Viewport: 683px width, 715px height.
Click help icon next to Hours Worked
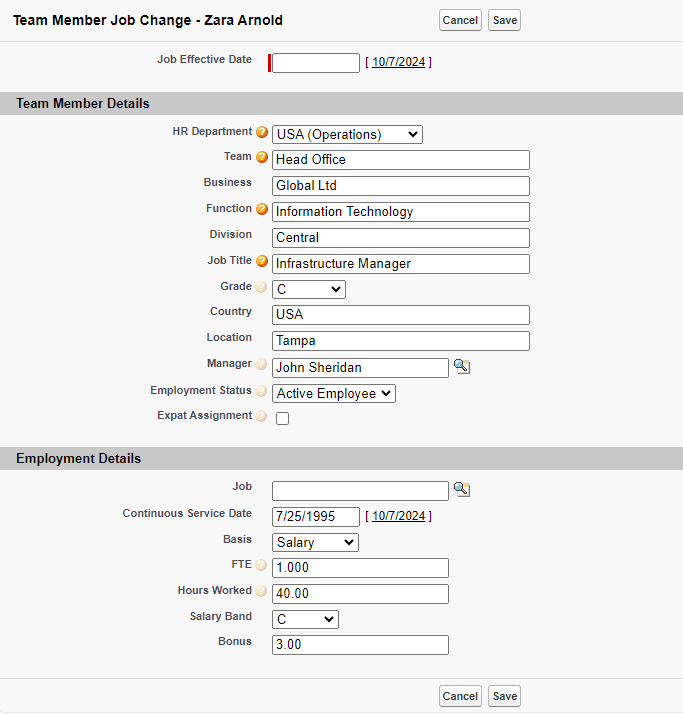tap(262, 591)
